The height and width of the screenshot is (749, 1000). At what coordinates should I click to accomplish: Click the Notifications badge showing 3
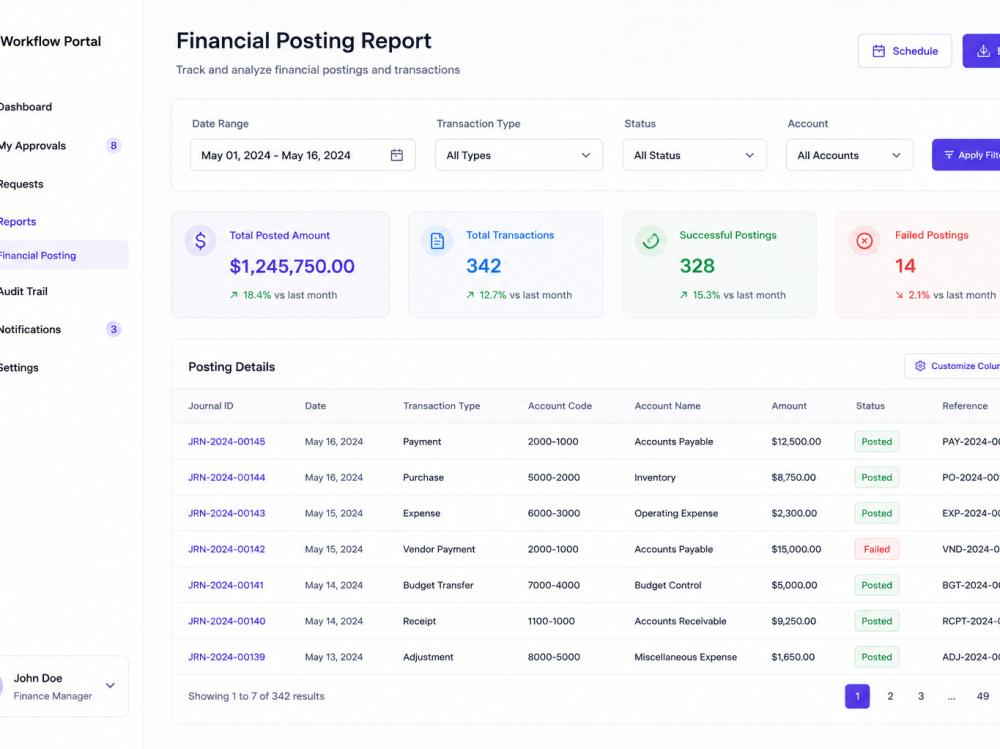[114, 329]
